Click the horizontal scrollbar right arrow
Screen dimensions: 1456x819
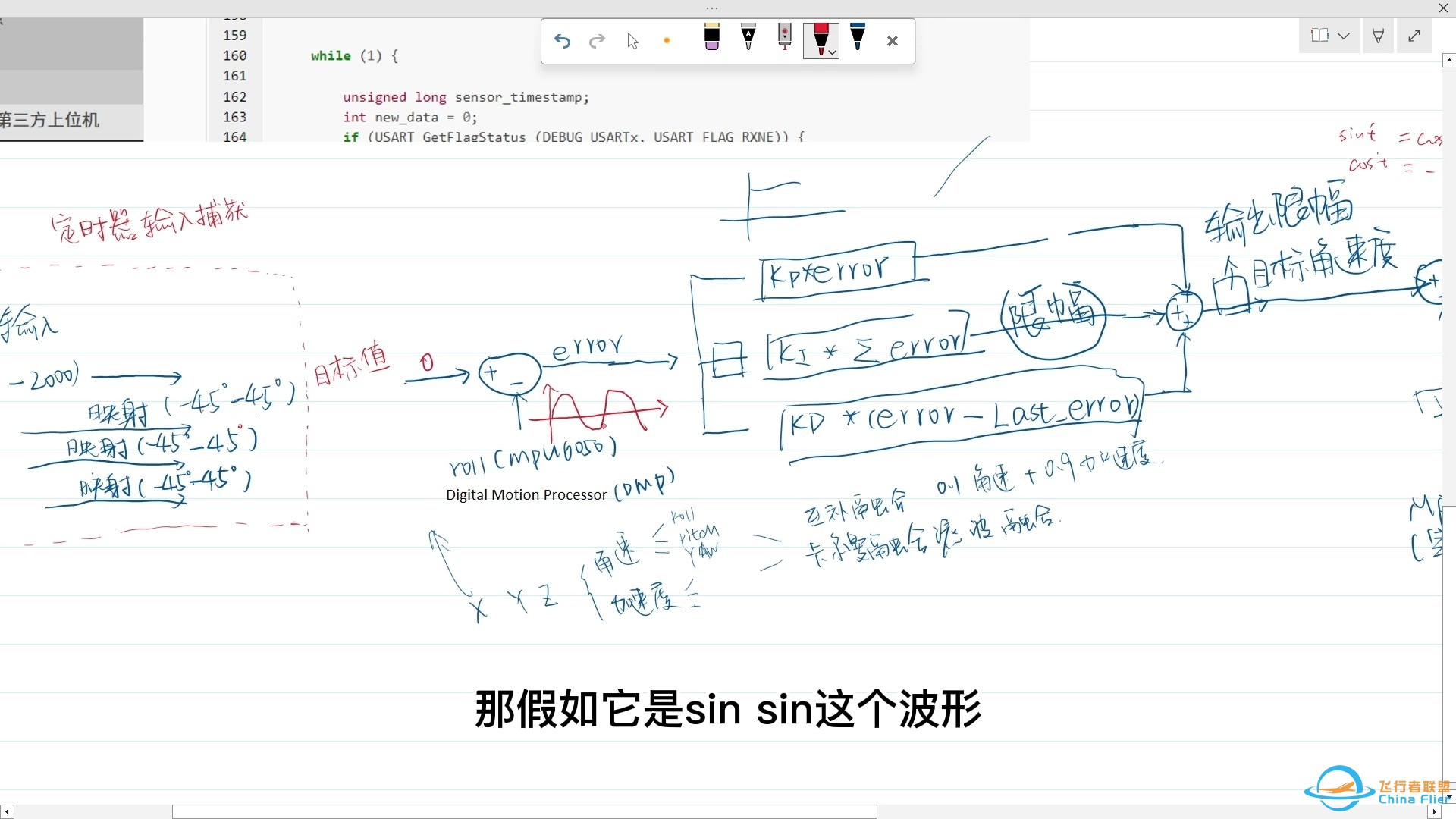pyautogui.click(x=1434, y=812)
